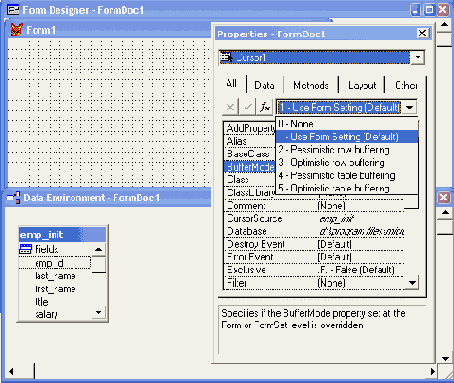
Task: Click the Data Environment window icon
Action: 14,198
